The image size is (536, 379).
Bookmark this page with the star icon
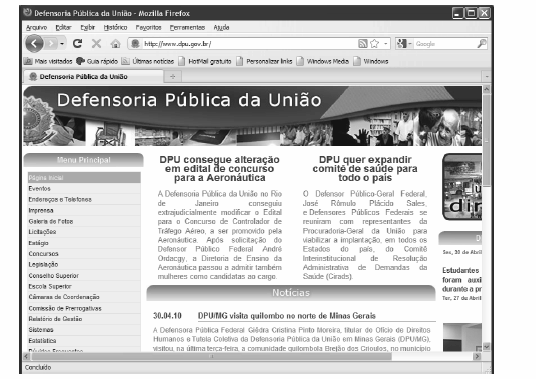pyautogui.click(x=375, y=44)
